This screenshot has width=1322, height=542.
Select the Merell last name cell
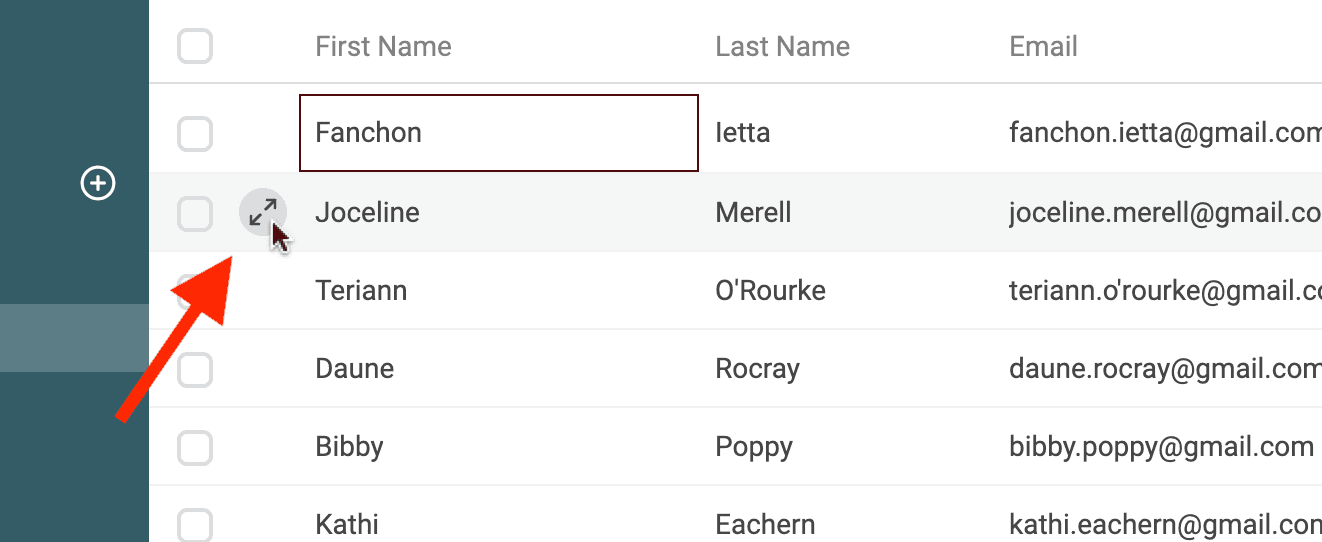pos(753,213)
